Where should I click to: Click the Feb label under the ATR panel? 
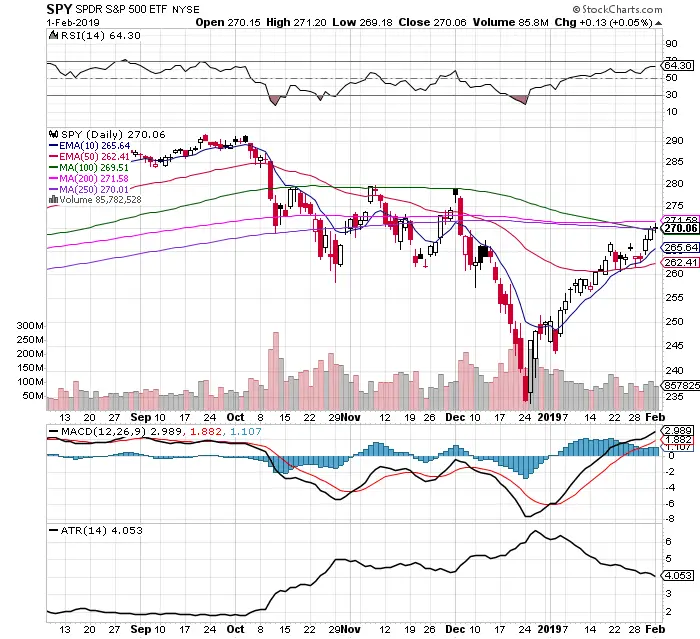click(x=655, y=629)
